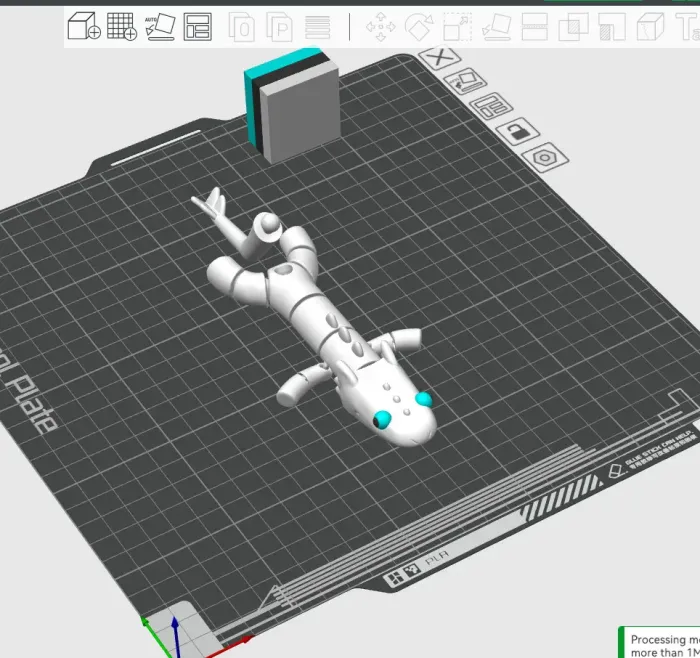Image resolution: width=700 pixels, height=658 pixels.
Task: Click the Auto orient toolbar icon
Action: coord(160,26)
